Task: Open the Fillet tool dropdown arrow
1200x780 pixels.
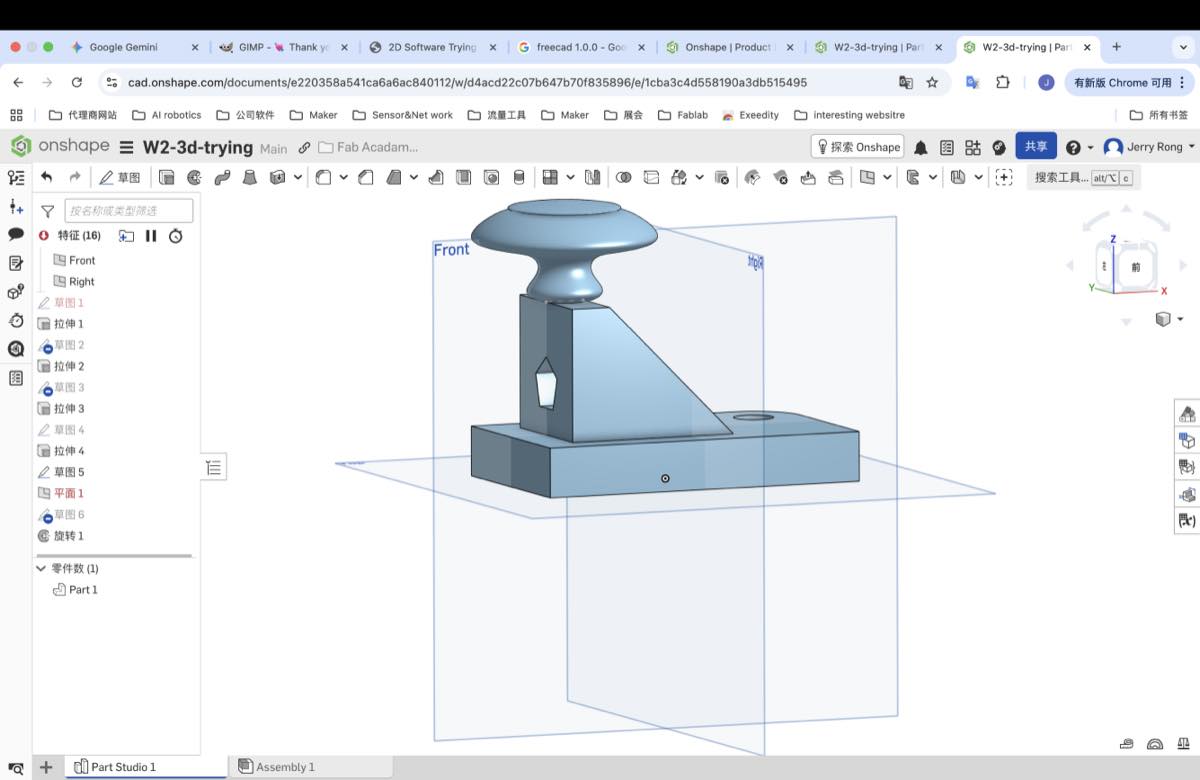Action: coord(343,177)
